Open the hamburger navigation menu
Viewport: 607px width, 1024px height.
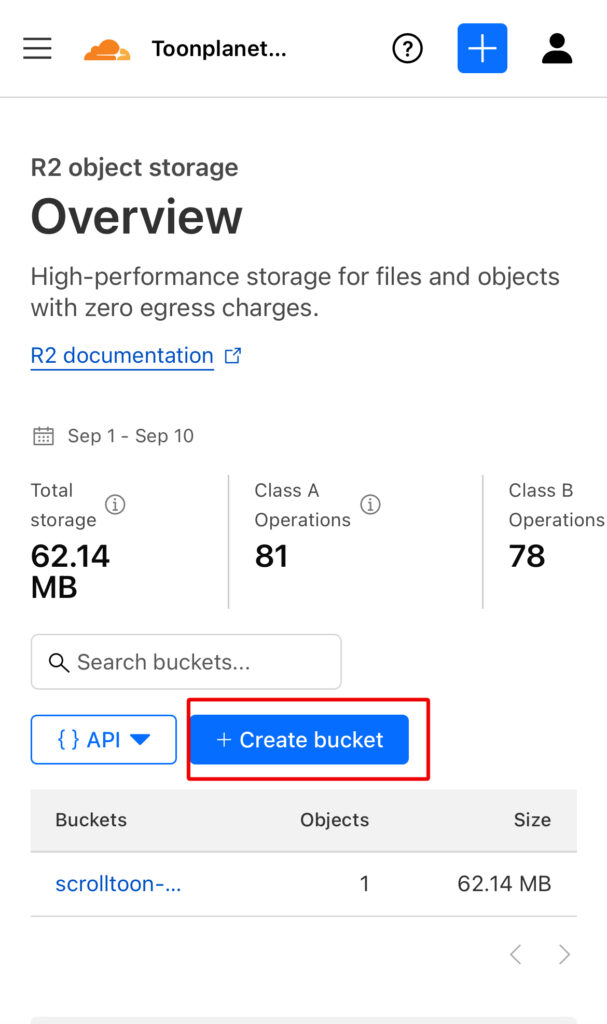37,48
